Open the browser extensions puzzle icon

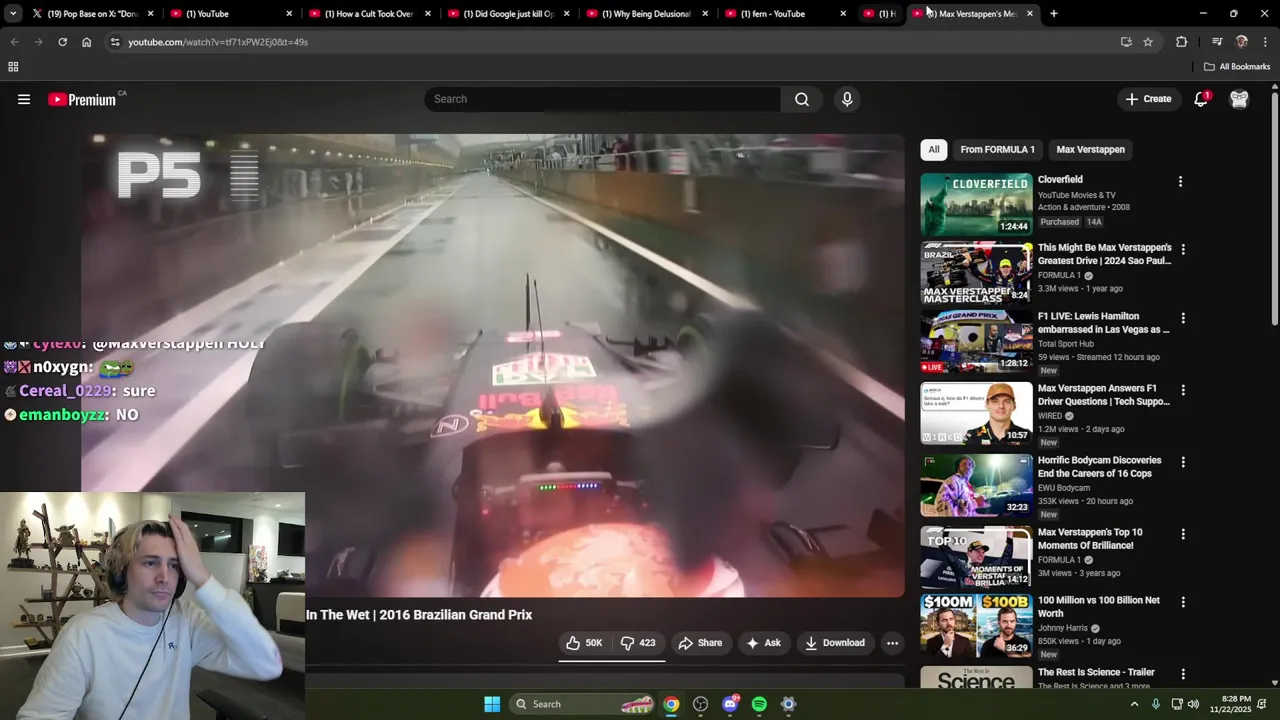[x=1181, y=42]
